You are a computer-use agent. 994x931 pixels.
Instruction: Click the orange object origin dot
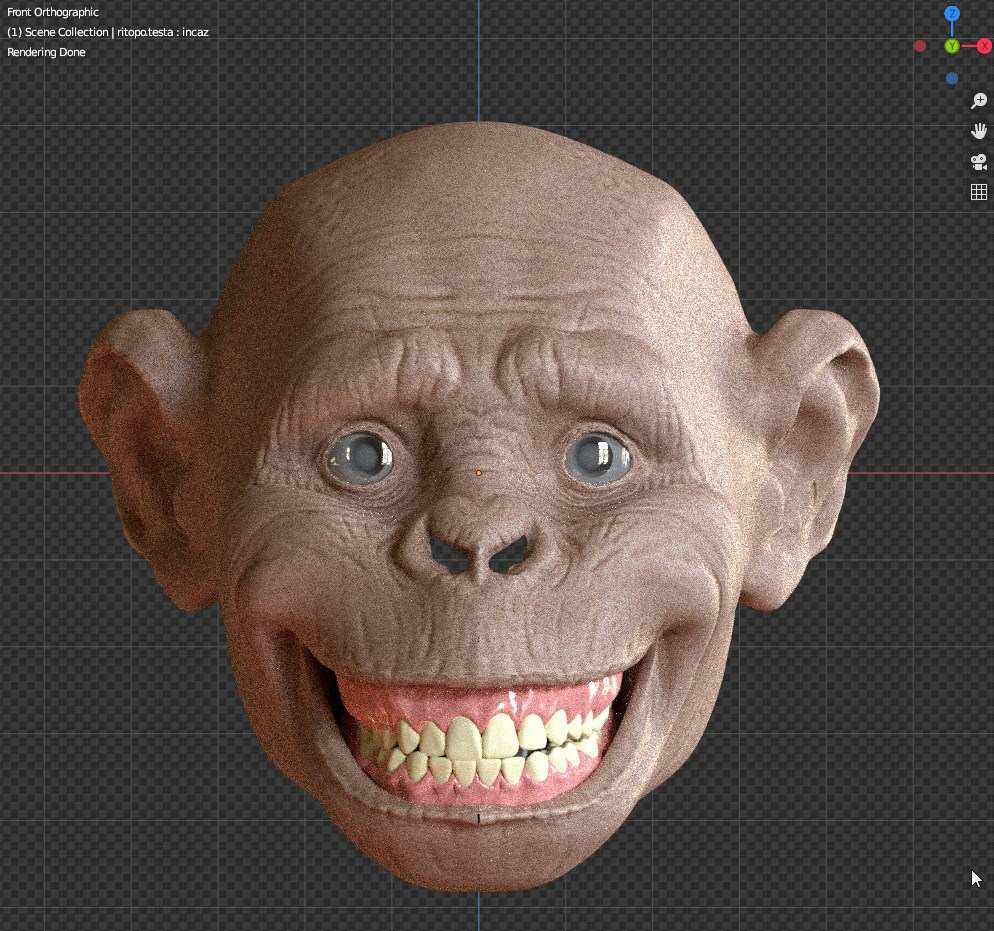pos(479,472)
